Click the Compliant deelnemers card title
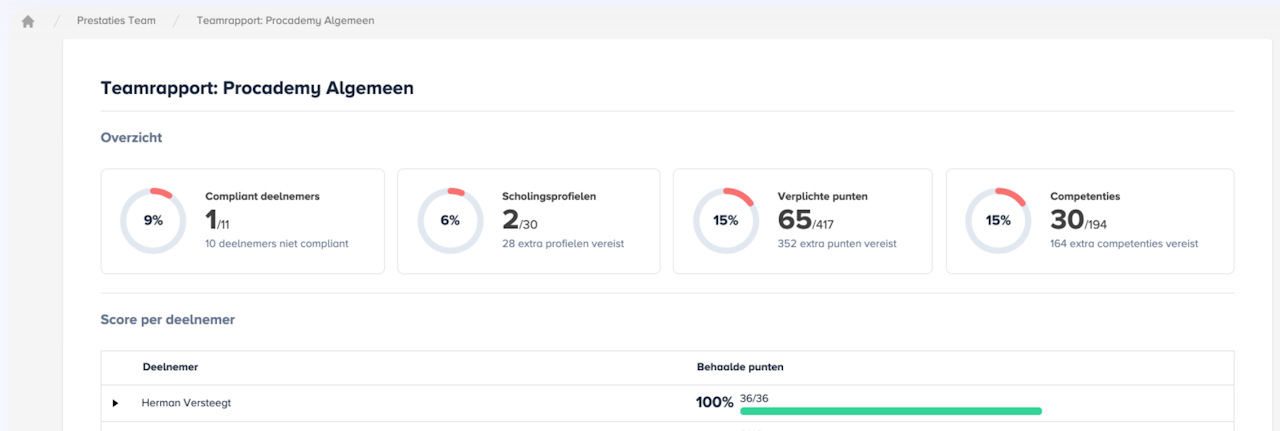1280x431 pixels. click(x=262, y=197)
